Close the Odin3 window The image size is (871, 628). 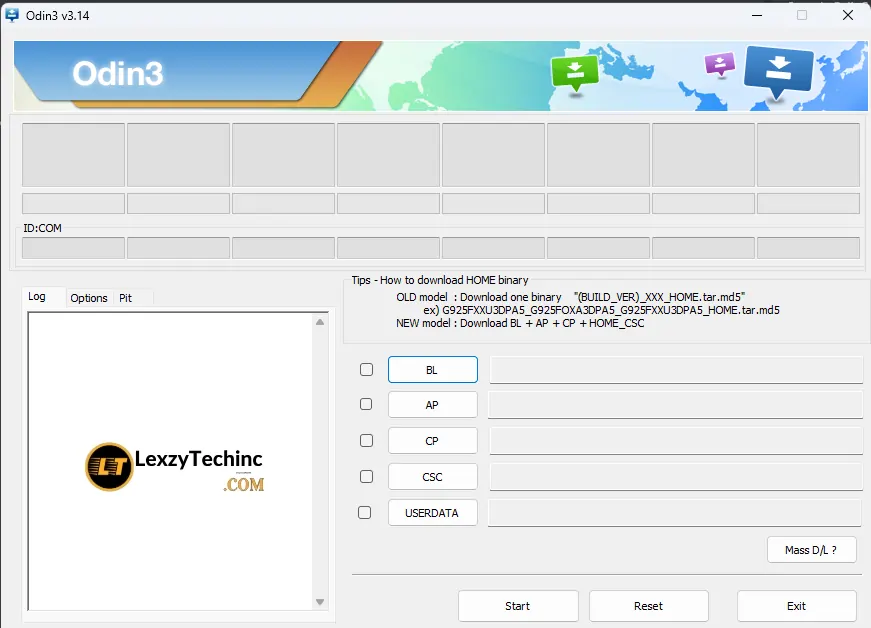tap(848, 15)
